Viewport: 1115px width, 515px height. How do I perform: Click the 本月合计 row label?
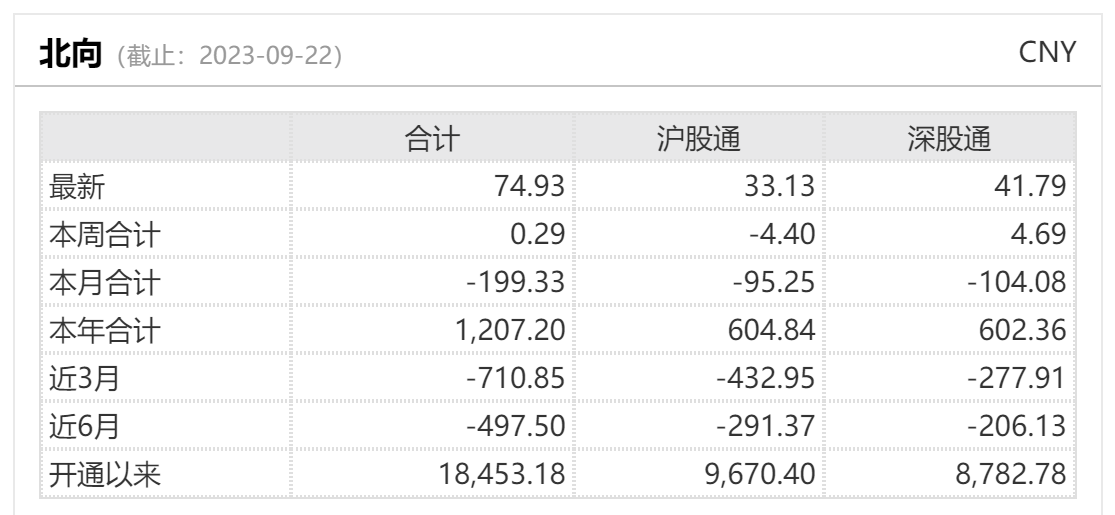coord(105,283)
